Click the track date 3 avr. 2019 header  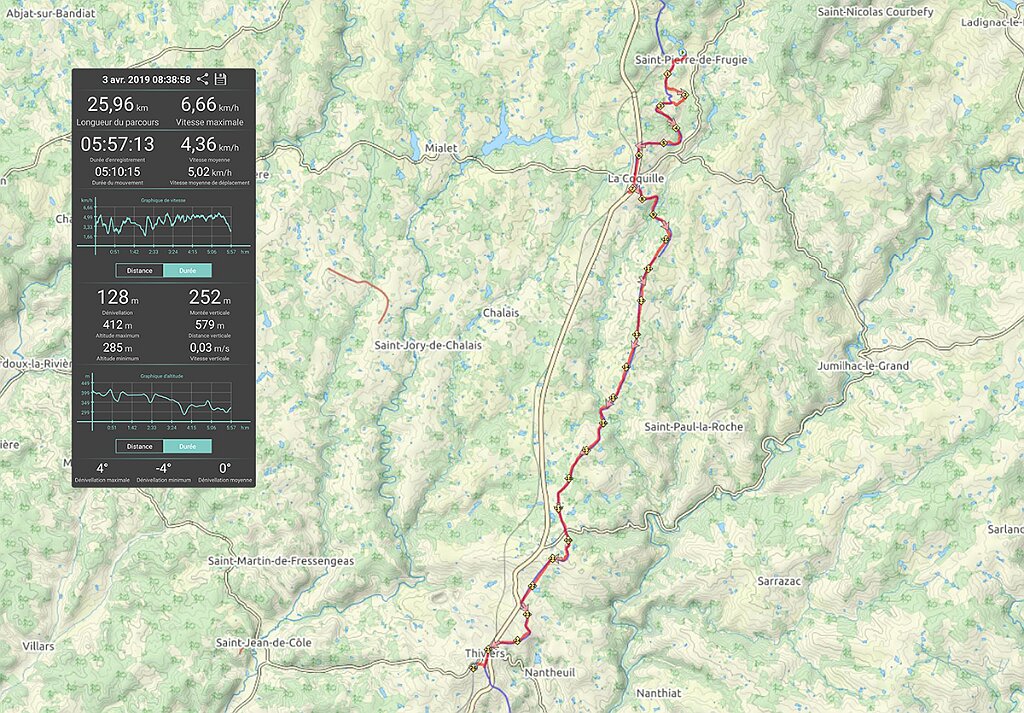coord(146,80)
